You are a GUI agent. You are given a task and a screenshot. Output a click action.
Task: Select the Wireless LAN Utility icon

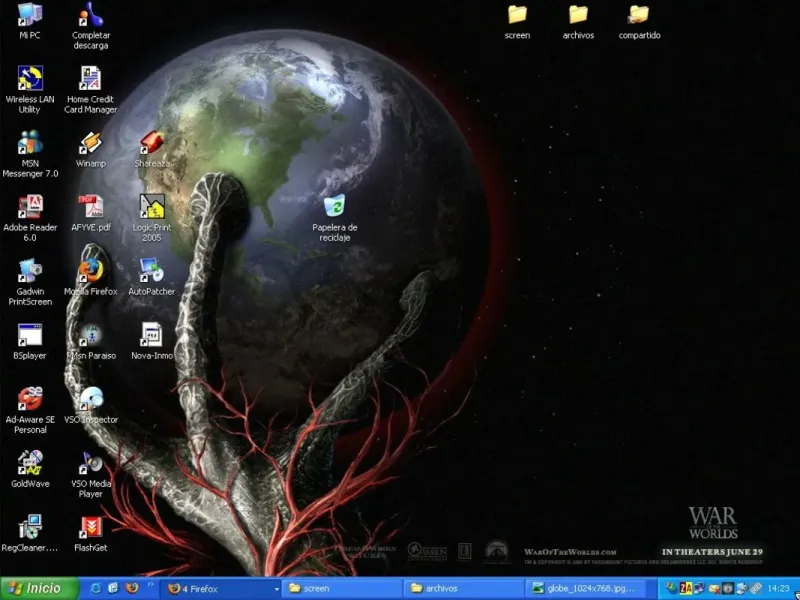click(x=30, y=90)
